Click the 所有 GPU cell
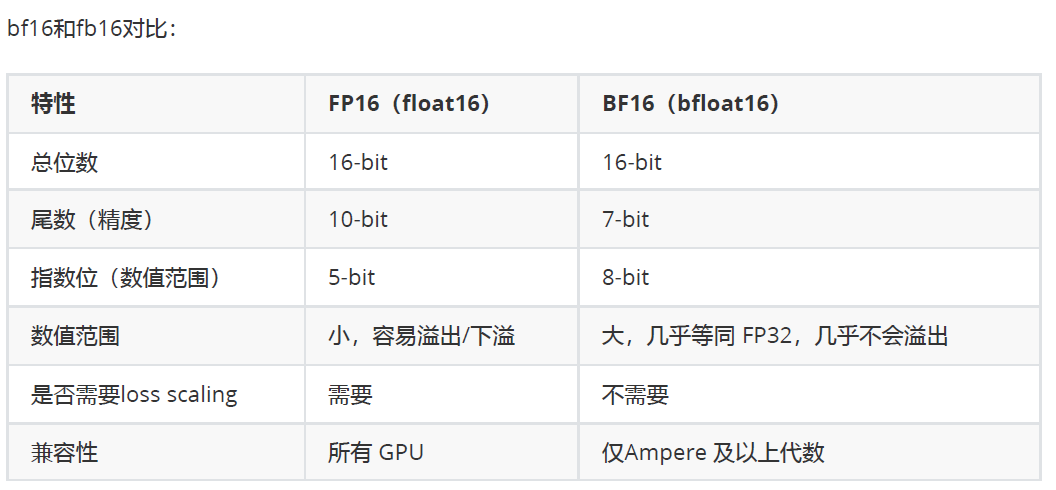Image resolution: width=1056 pixels, height=490 pixels. click(x=442, y=452)
